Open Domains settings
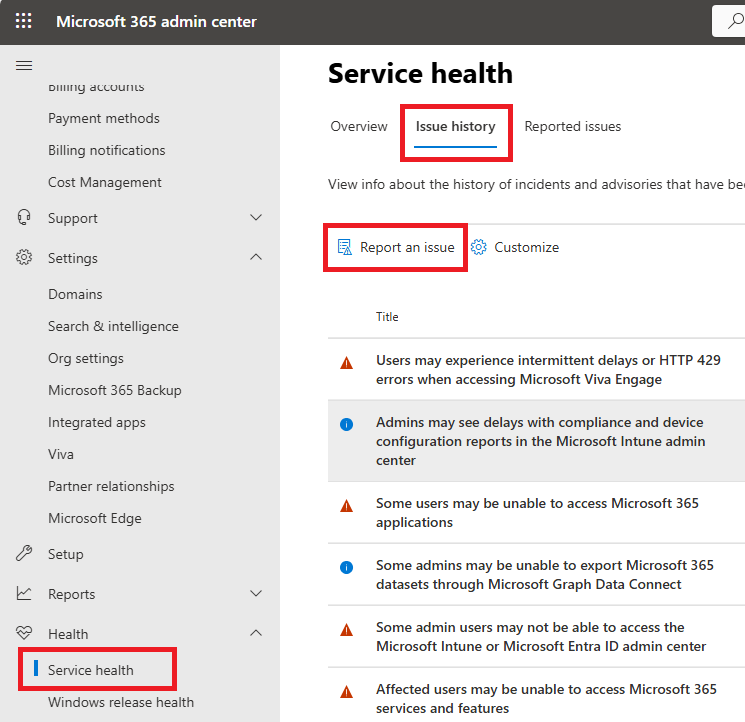745x722 pixels. [75, 294]
